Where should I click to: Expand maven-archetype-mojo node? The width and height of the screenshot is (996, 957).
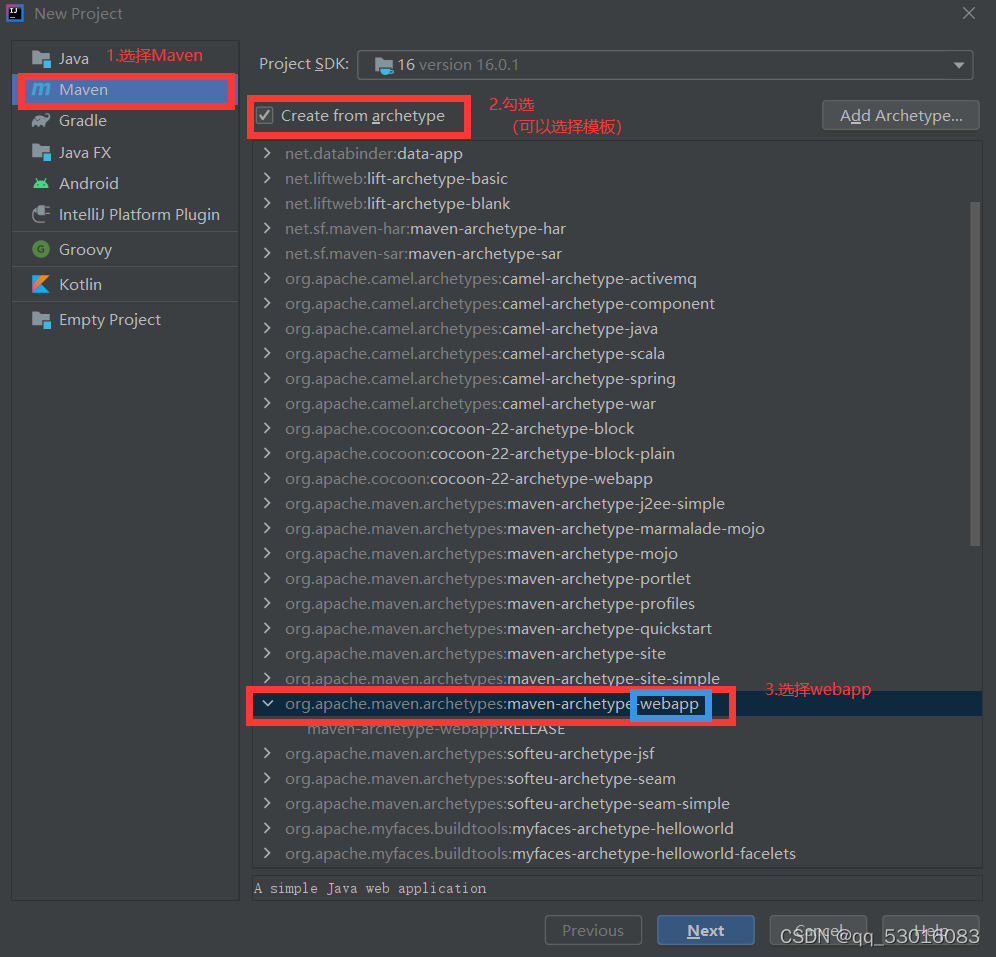[267, 553]
